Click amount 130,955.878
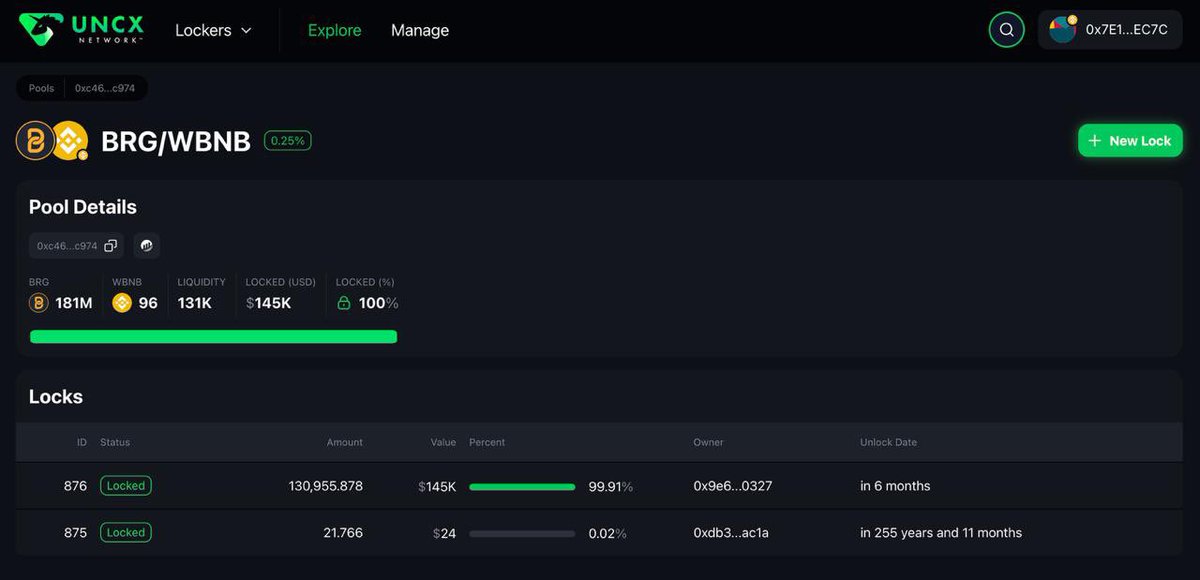 coord(326,486)
